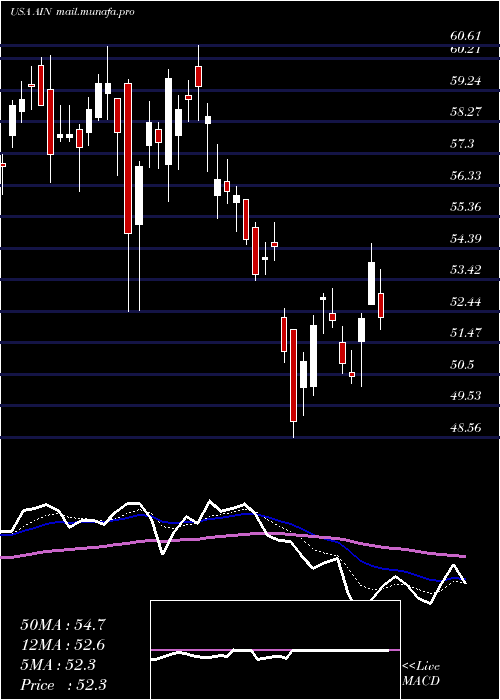The width and height of the screenshot is (500, 700).
Task: Click the 51.47 price axis label
Action: click(466, 333)
